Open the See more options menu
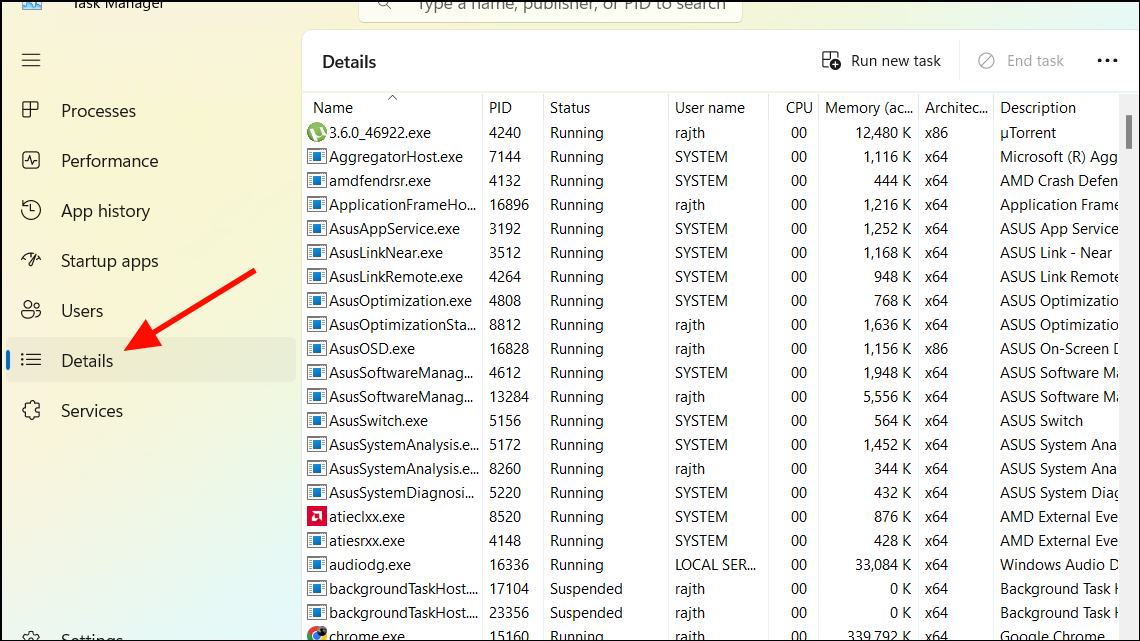Image resolution: width=1140 pixels, height=641 pixels. (1107, 60)
